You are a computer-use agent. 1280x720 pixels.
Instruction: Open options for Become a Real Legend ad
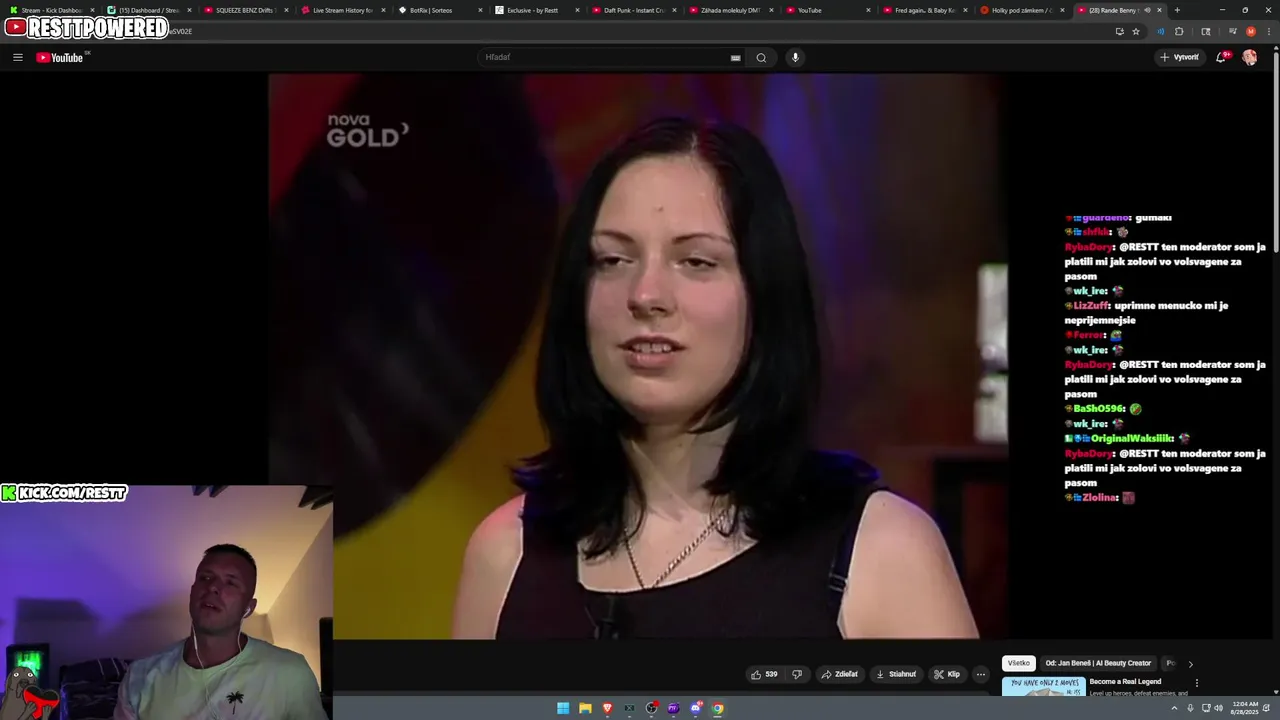(1196, 683)
